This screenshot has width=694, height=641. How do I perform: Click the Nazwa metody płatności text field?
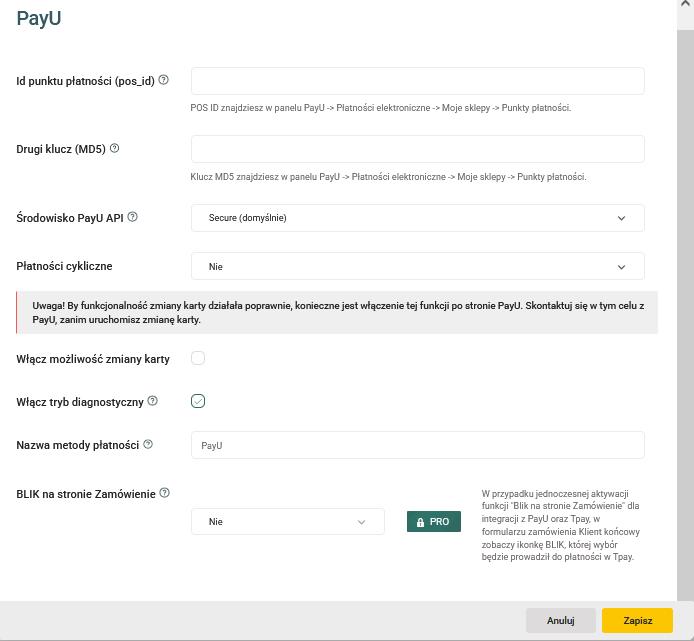tap(417, 445)
